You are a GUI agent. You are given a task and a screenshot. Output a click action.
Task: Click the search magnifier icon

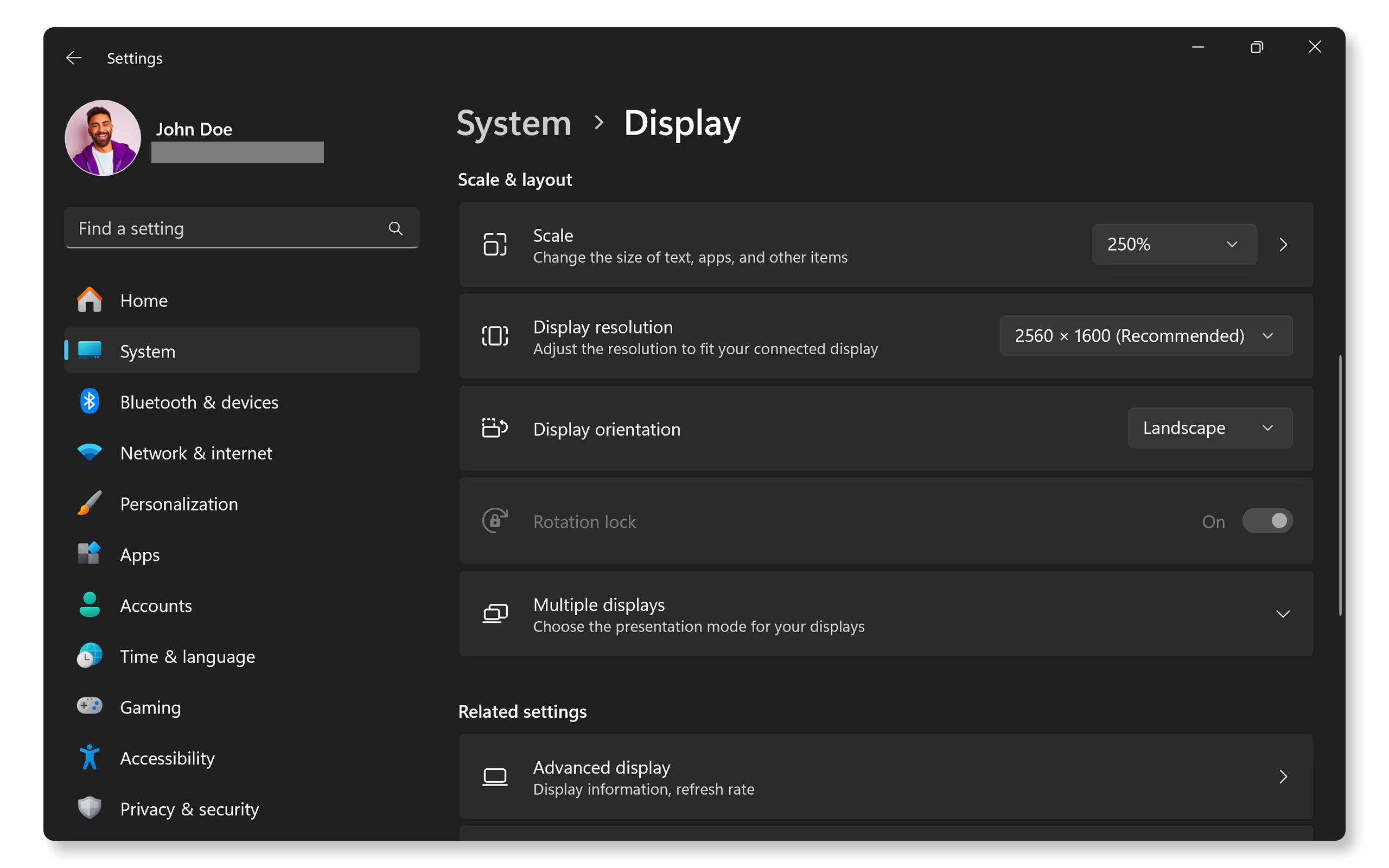point(396,228)
